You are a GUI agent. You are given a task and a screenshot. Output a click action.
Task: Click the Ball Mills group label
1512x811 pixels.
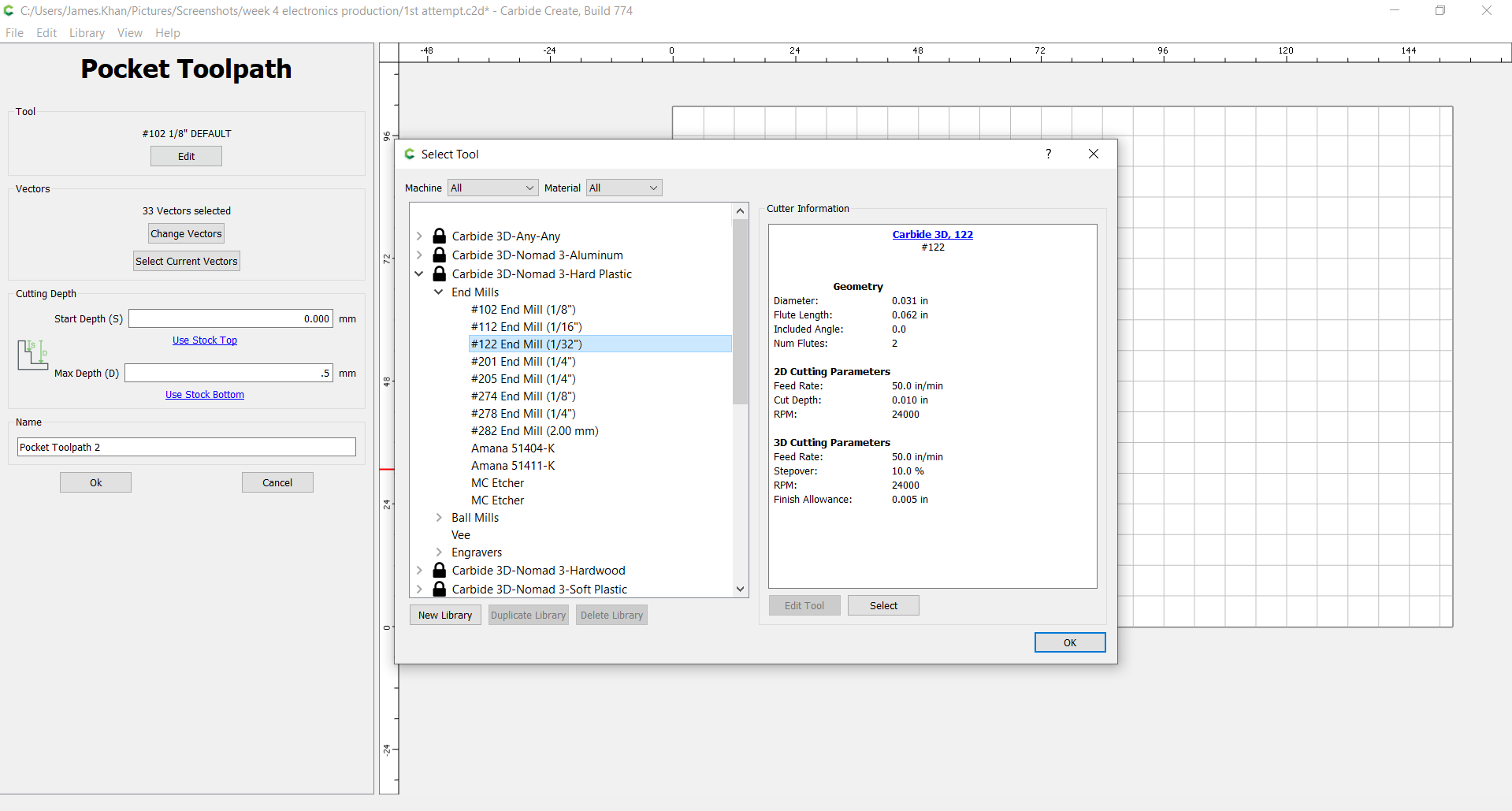475,517
